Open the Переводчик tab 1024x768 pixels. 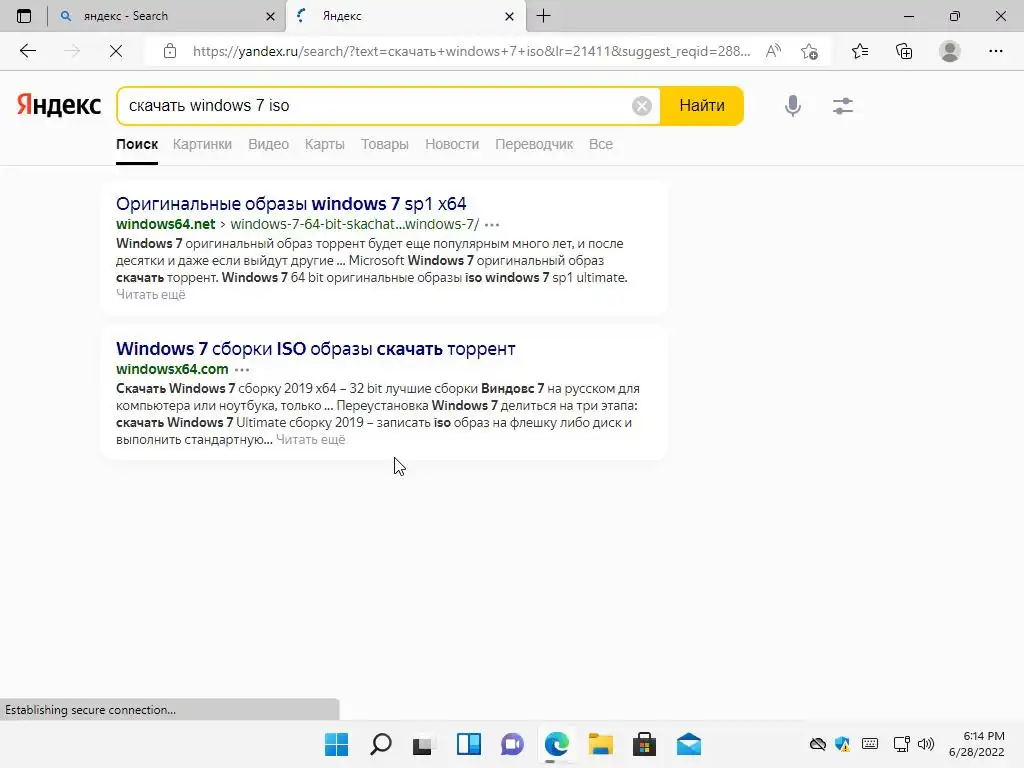(534, 144)
